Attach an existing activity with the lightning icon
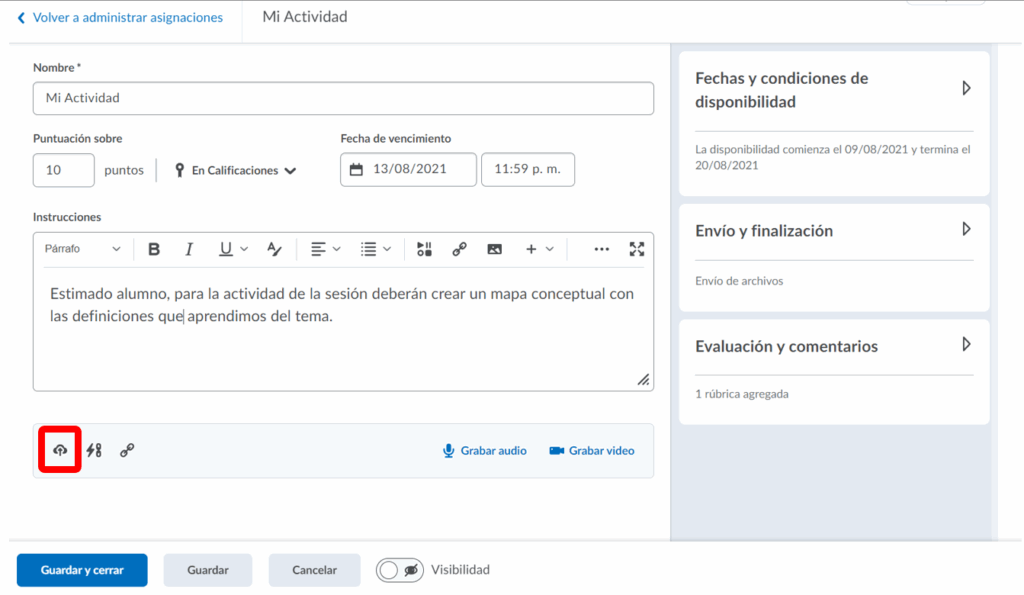This screenshot has width=1024, height=595. 94,450
